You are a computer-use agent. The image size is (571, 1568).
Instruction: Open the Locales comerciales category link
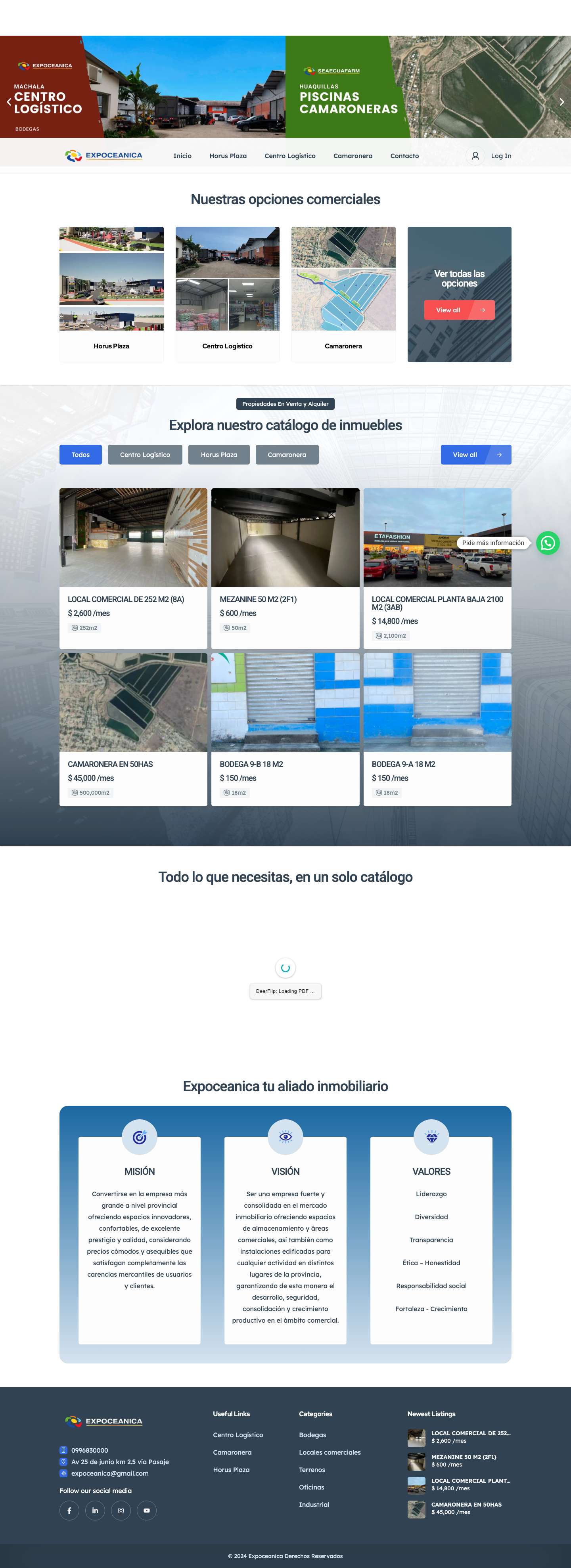pos(330,1452)
